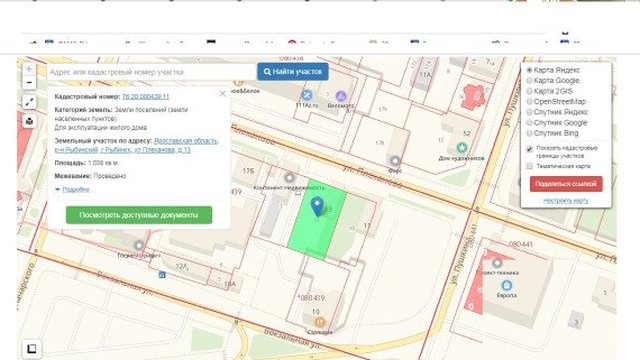Toggle cadastral boundaries display checkbox
640x360 pixels.
pyautogui.click(x=529, y=149)
